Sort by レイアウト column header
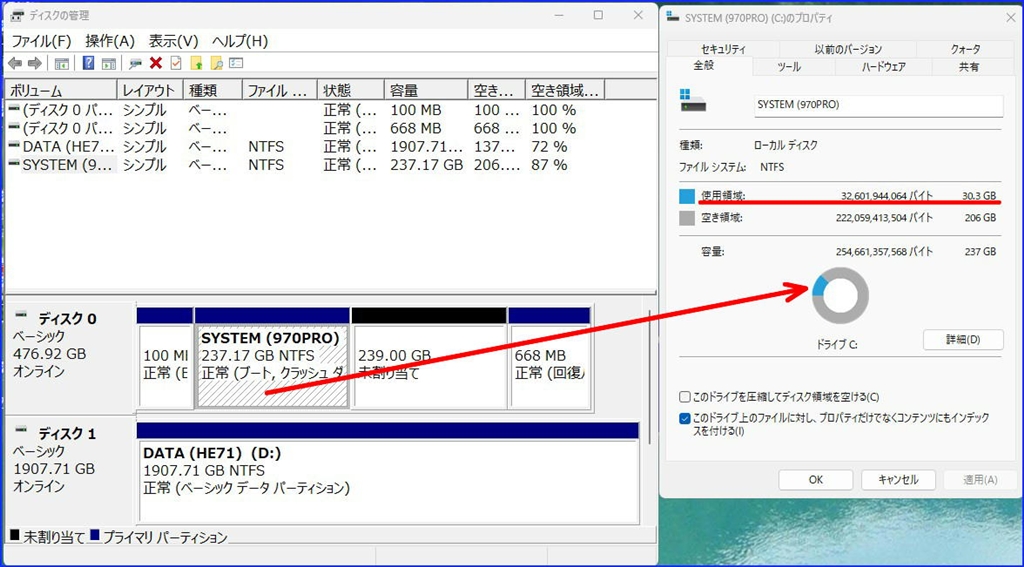This screenshot has width=1024, height=567. point(150,90)
